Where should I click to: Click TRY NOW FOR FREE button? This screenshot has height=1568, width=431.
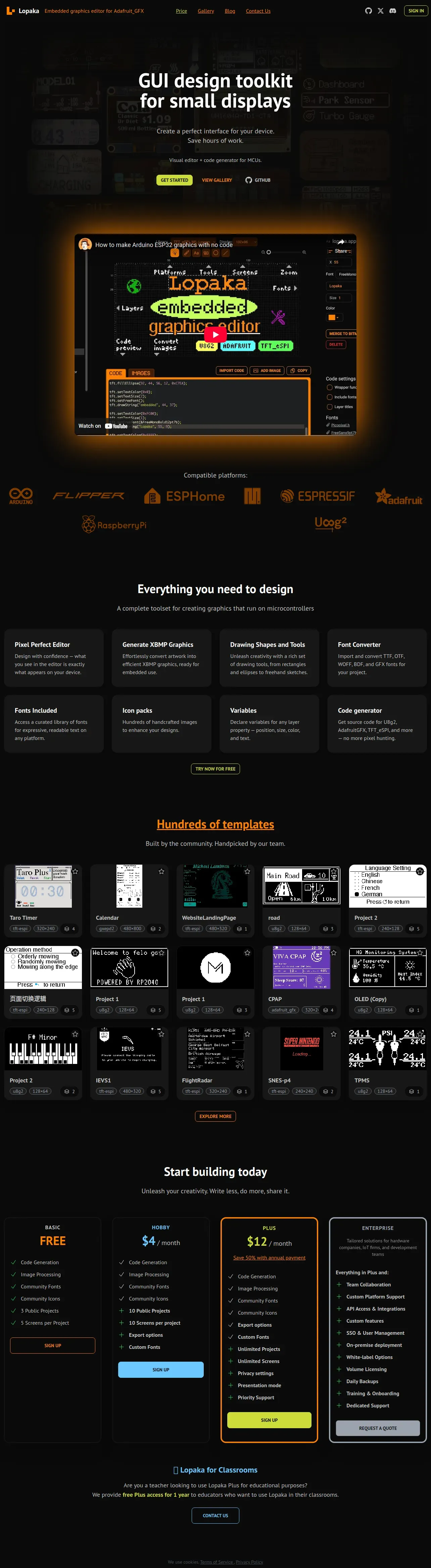215,769
